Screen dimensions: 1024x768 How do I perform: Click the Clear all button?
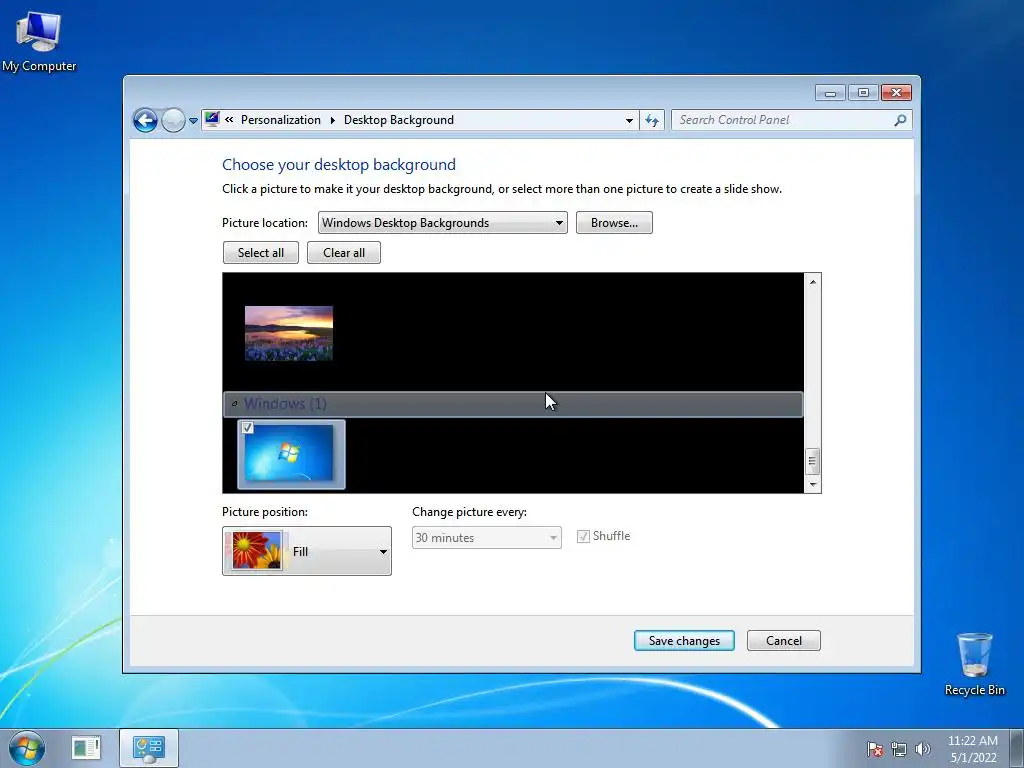[344, 253]
